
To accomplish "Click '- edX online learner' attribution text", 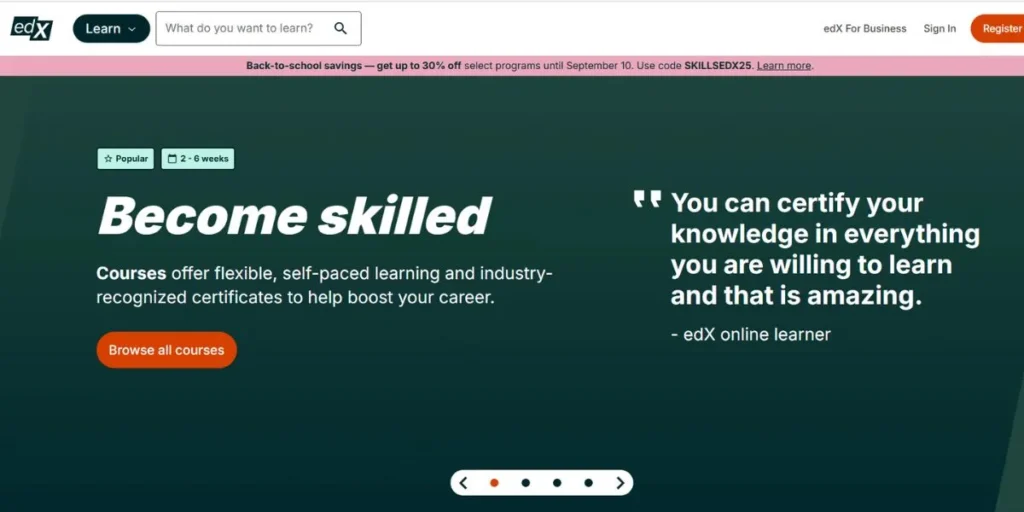I will point(751,334).
